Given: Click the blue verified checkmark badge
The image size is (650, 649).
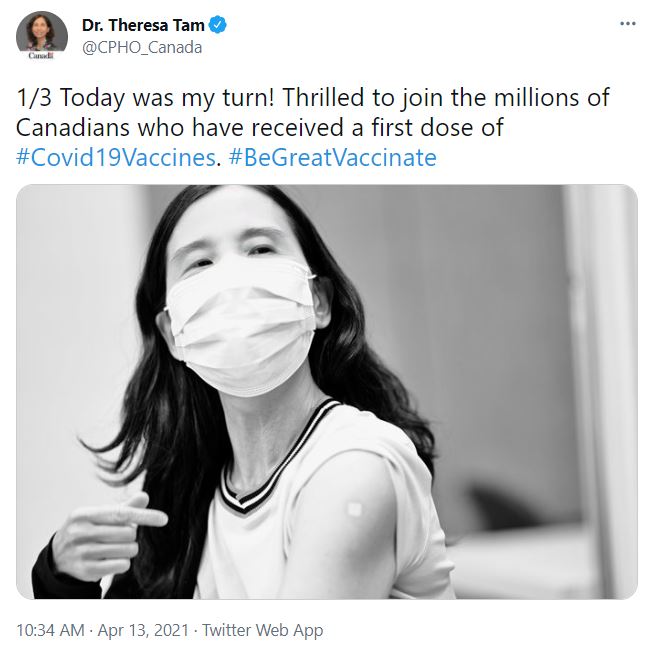Looking at the screenshot, I should [218, 25].
